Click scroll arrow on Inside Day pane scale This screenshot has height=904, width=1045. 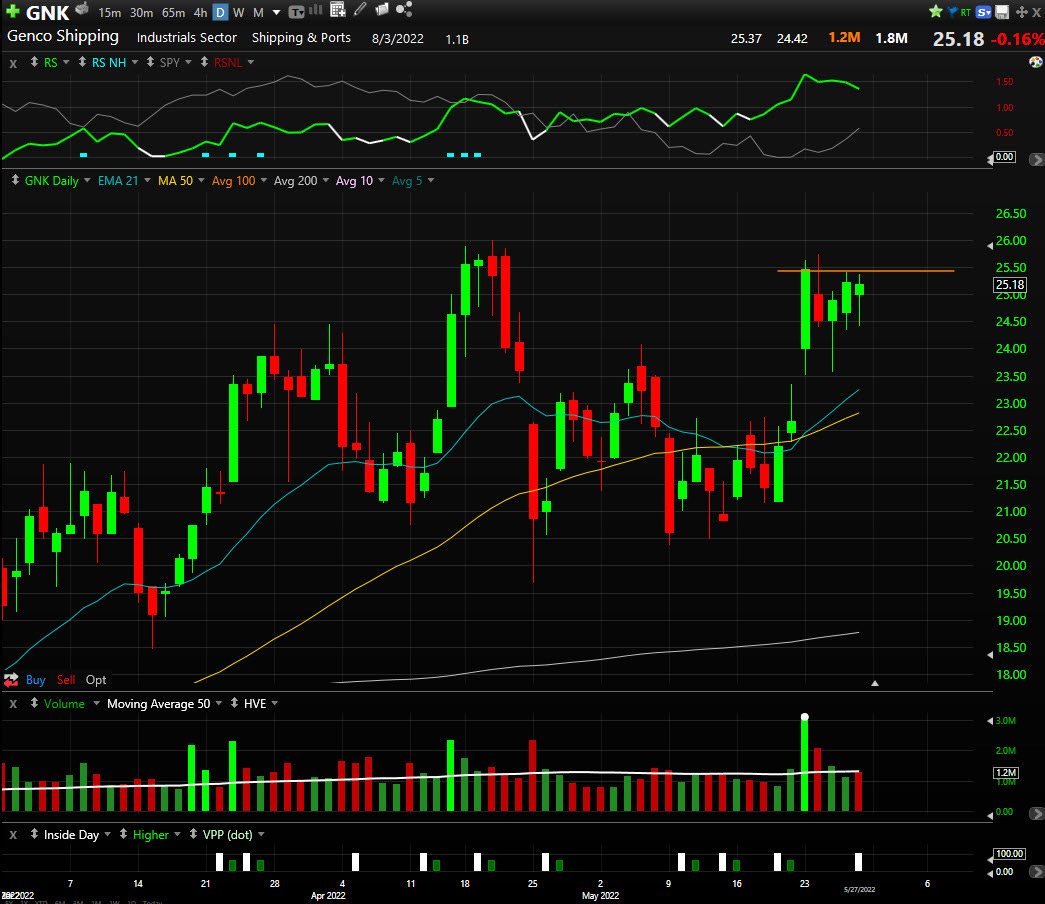click(1036, 871)
